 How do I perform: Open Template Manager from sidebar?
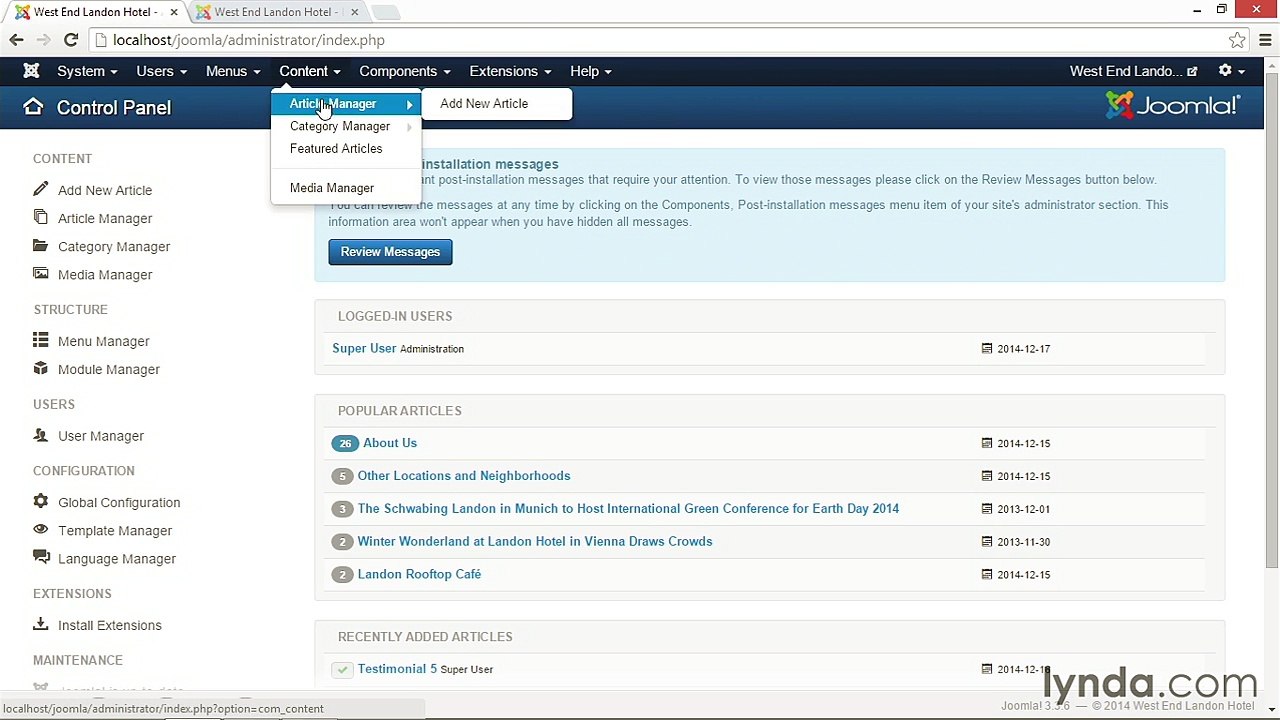(x=115, y=530)
